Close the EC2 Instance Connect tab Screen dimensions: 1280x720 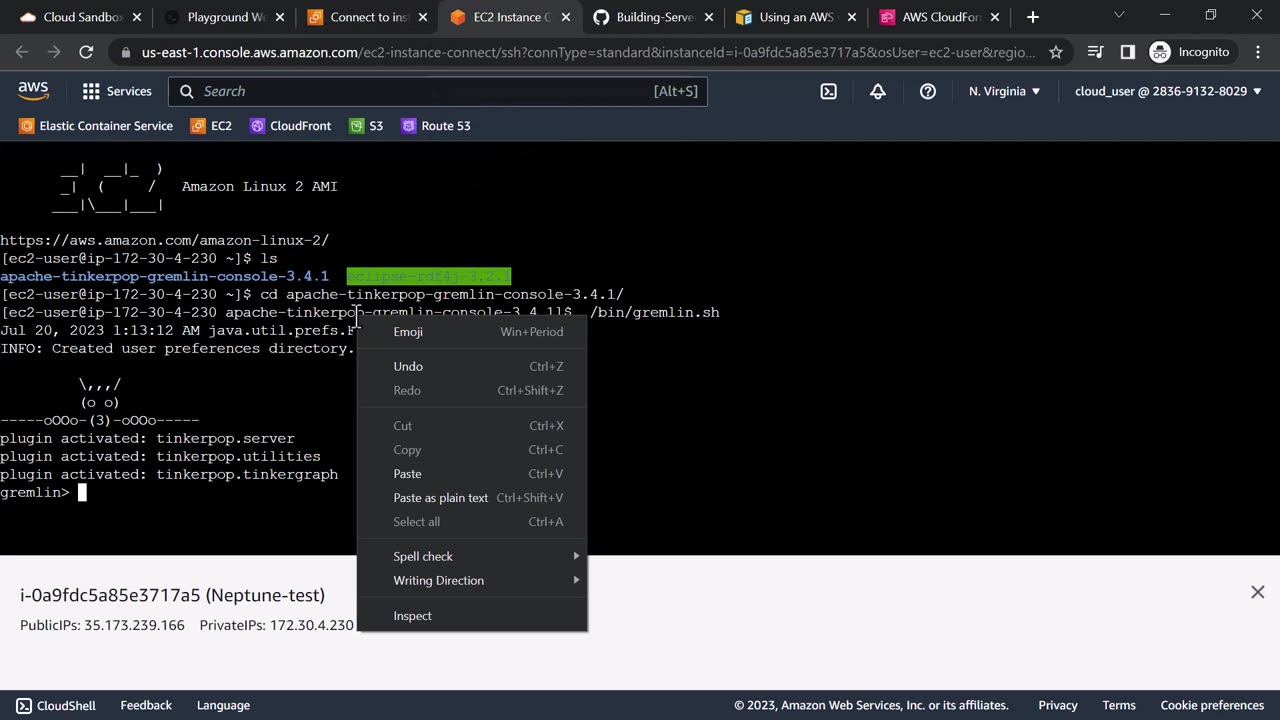565,17
